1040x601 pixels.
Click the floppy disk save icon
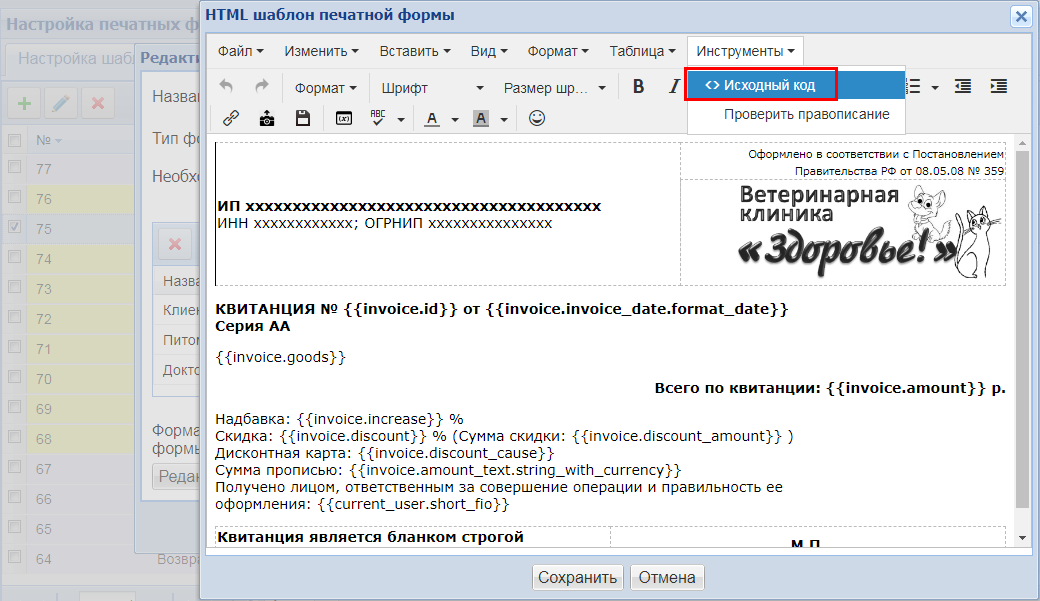(x=302, y=118)
